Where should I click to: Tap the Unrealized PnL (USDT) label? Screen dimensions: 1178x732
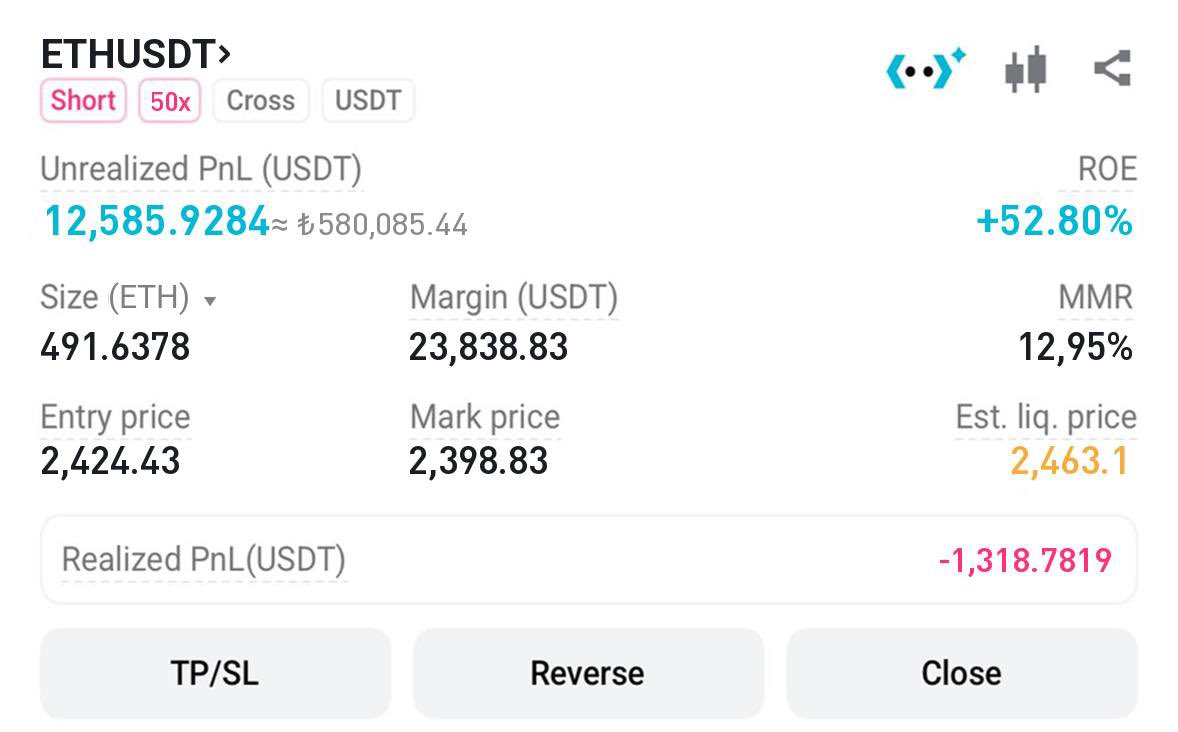[x=201, y=169]
